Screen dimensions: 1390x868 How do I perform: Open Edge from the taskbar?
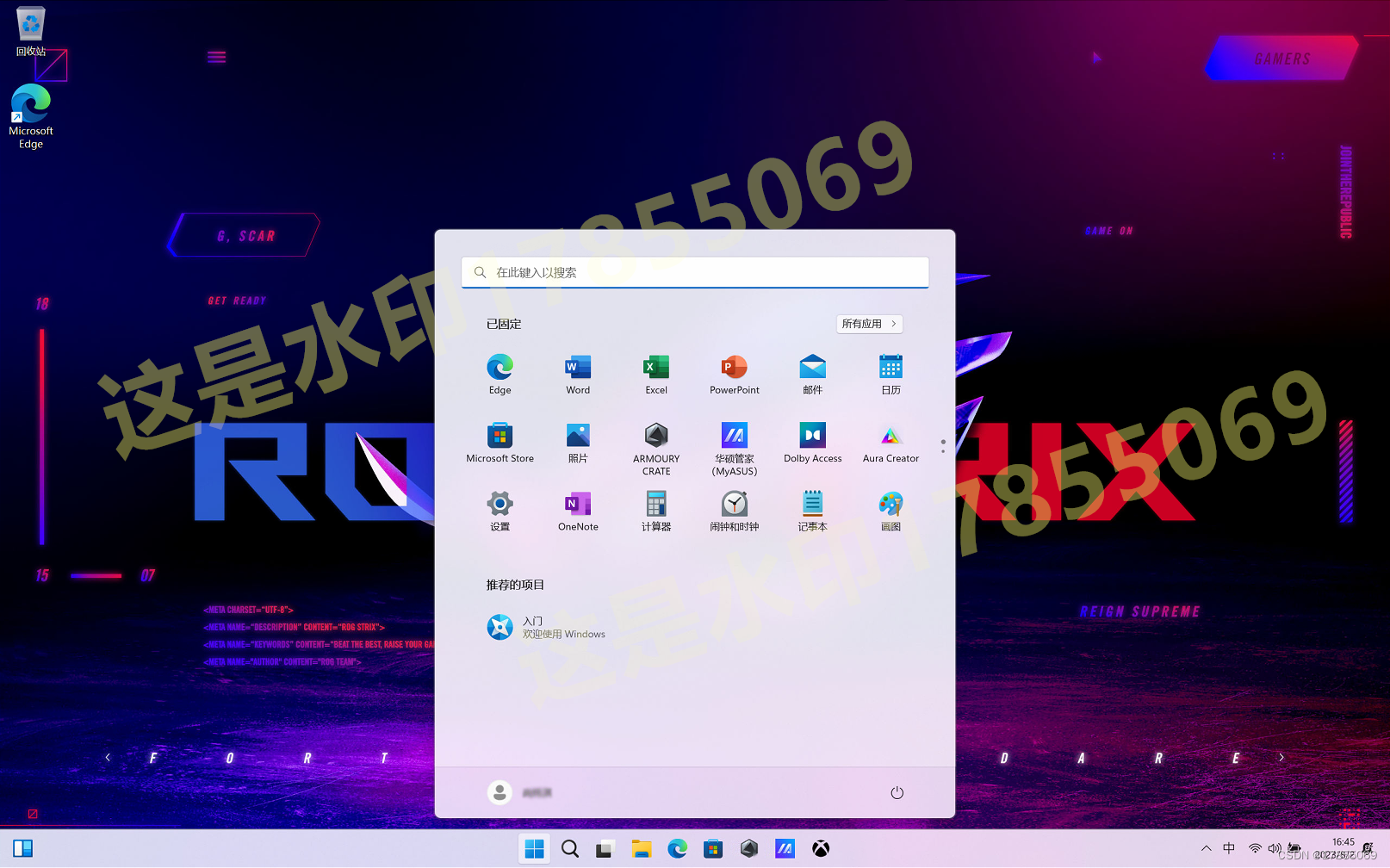[x=678, y=849]
